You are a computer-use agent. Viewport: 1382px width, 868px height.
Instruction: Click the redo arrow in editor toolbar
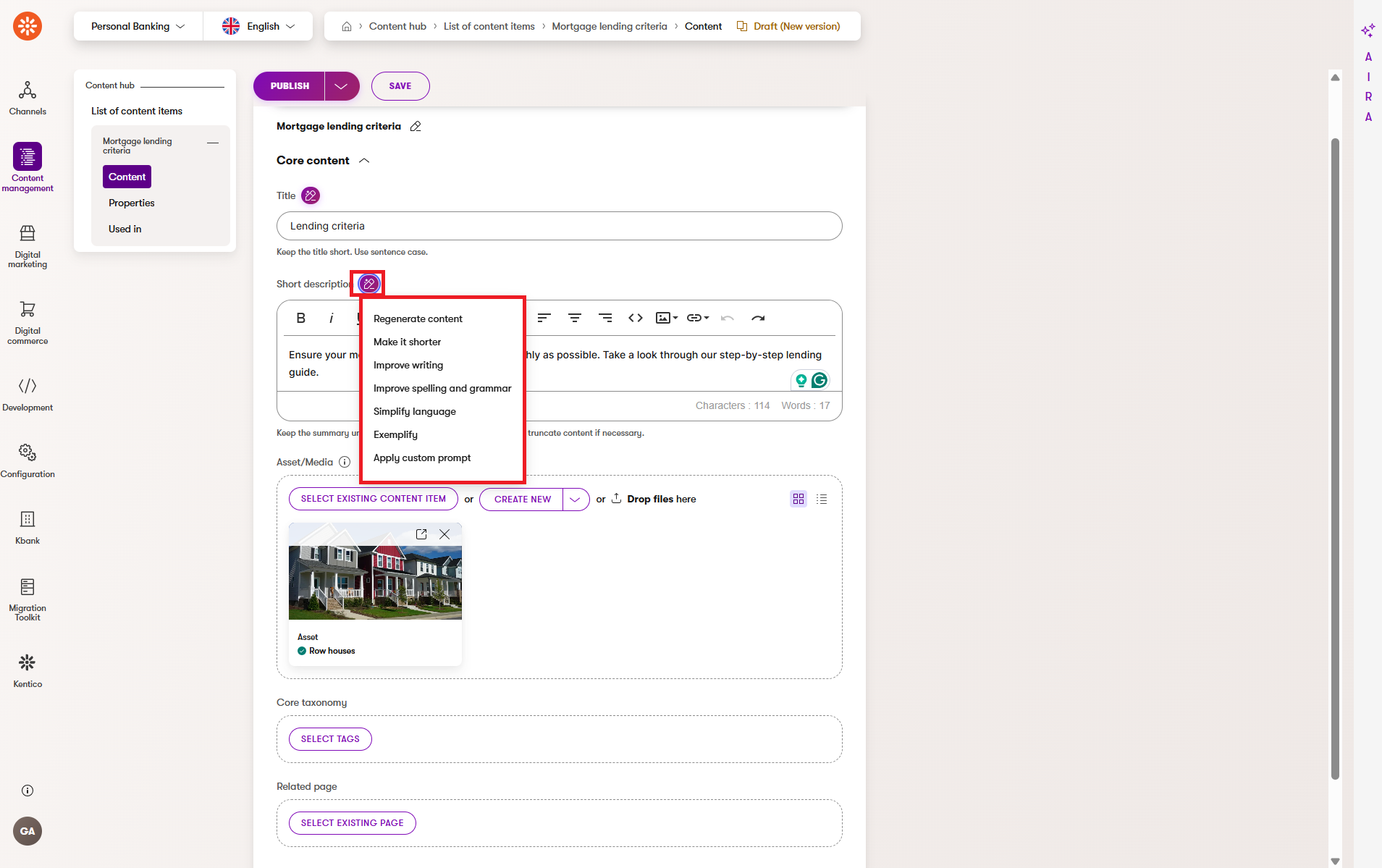click(758, 318)
